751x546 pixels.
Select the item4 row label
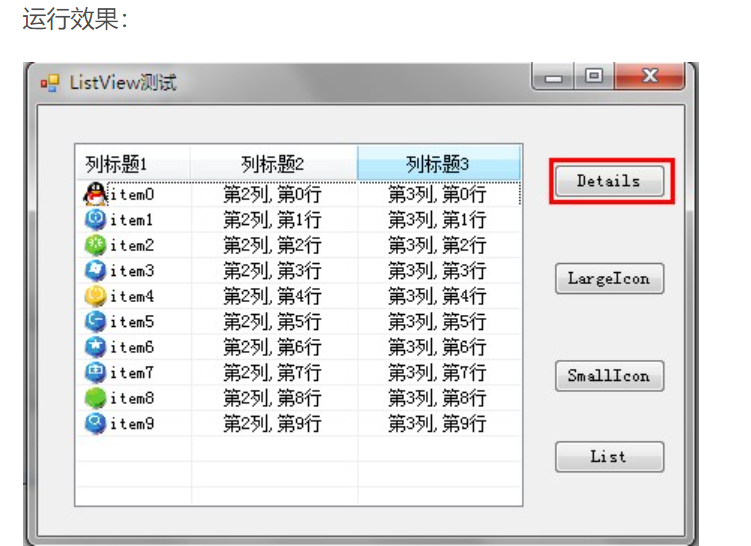[x=132, y=296]
